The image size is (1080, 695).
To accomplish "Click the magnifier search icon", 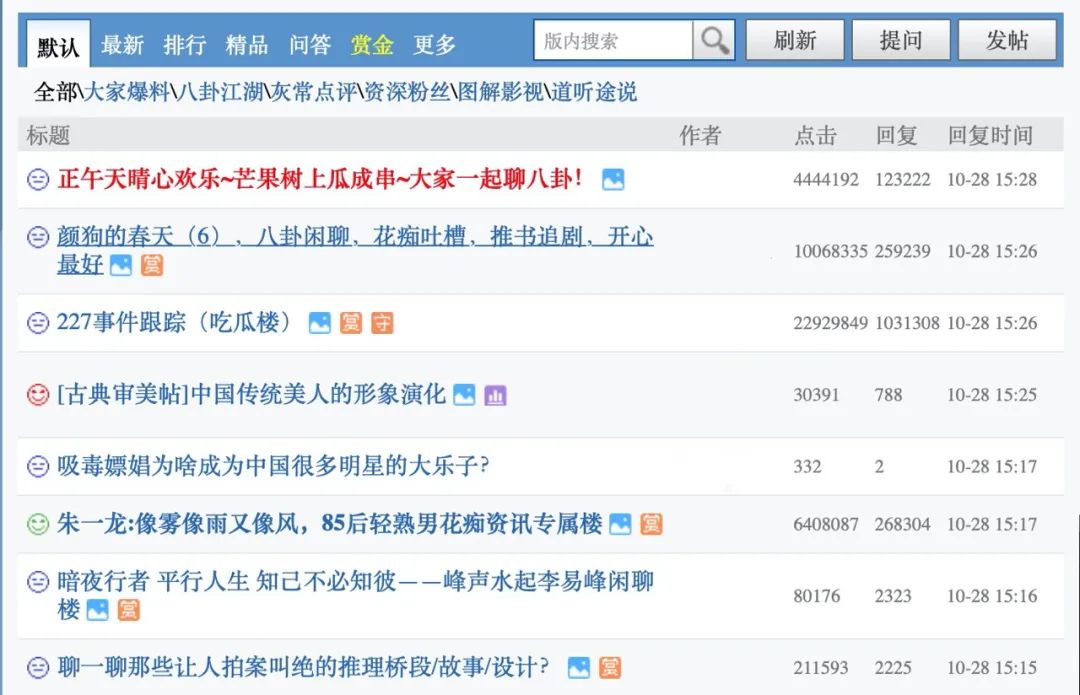I will (x=714, y=41).
